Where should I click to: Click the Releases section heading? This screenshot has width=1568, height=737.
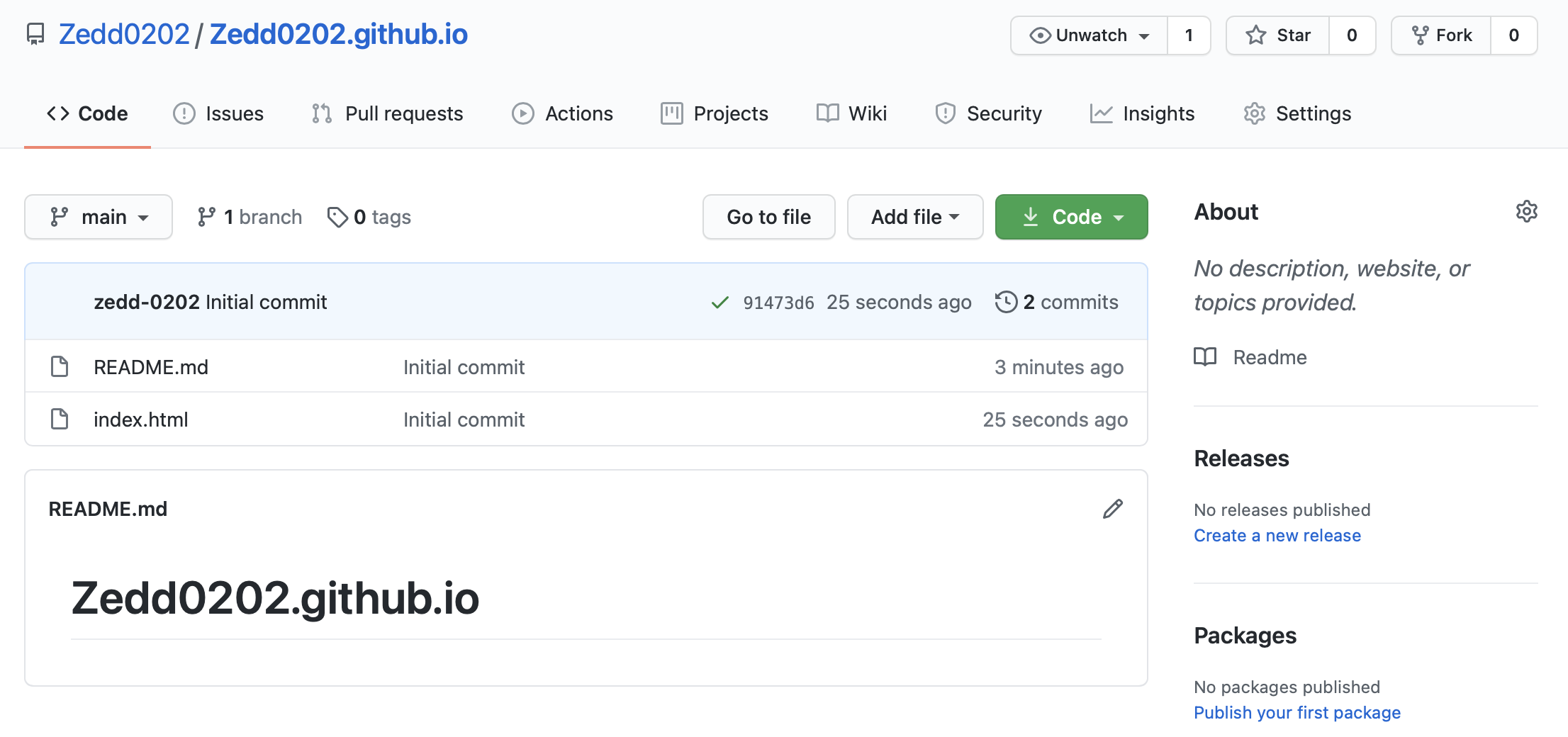(1241, 458)
